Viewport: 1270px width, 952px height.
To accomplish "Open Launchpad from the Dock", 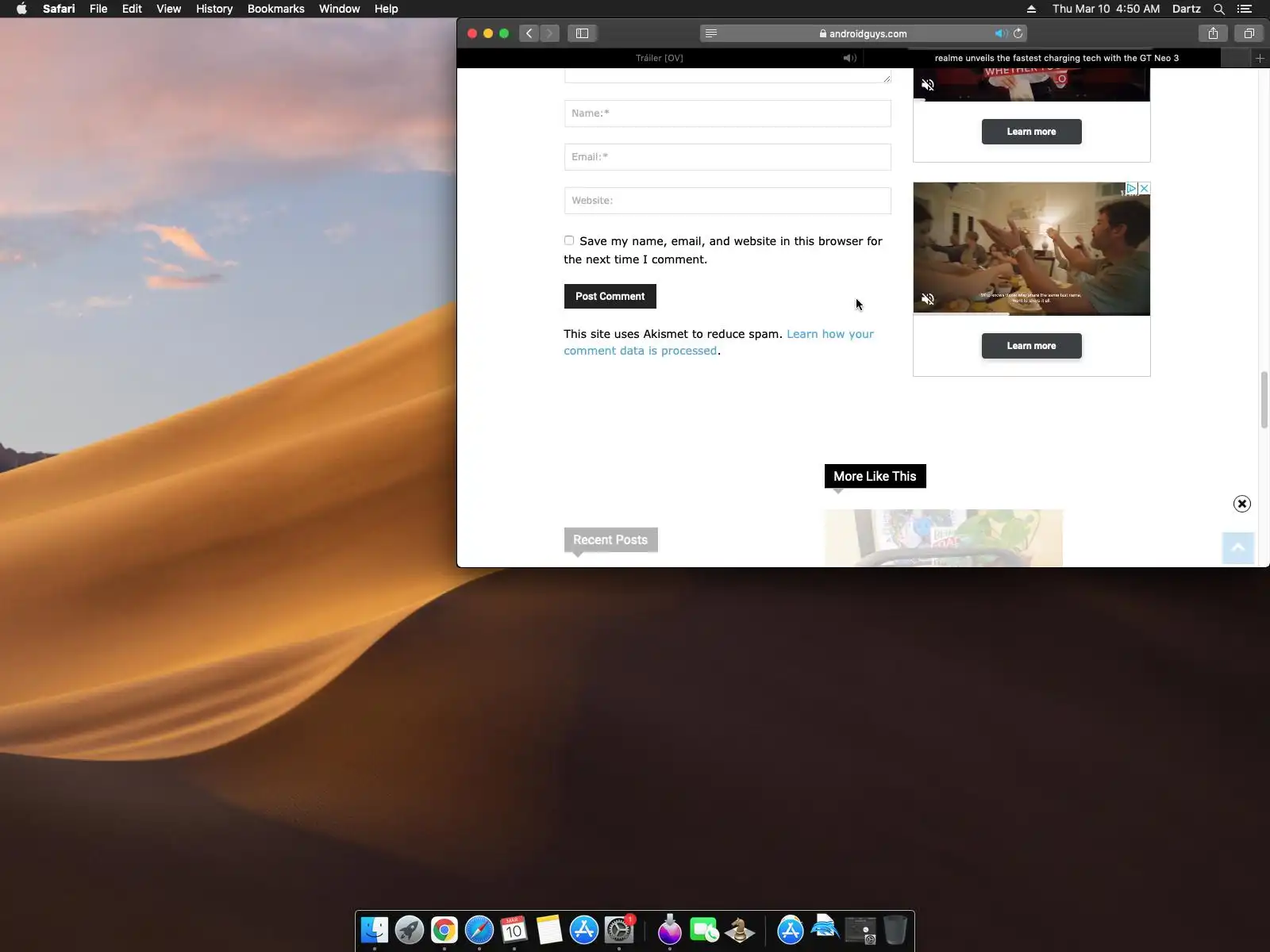I will pyautogui.click(x=410, y=930).
